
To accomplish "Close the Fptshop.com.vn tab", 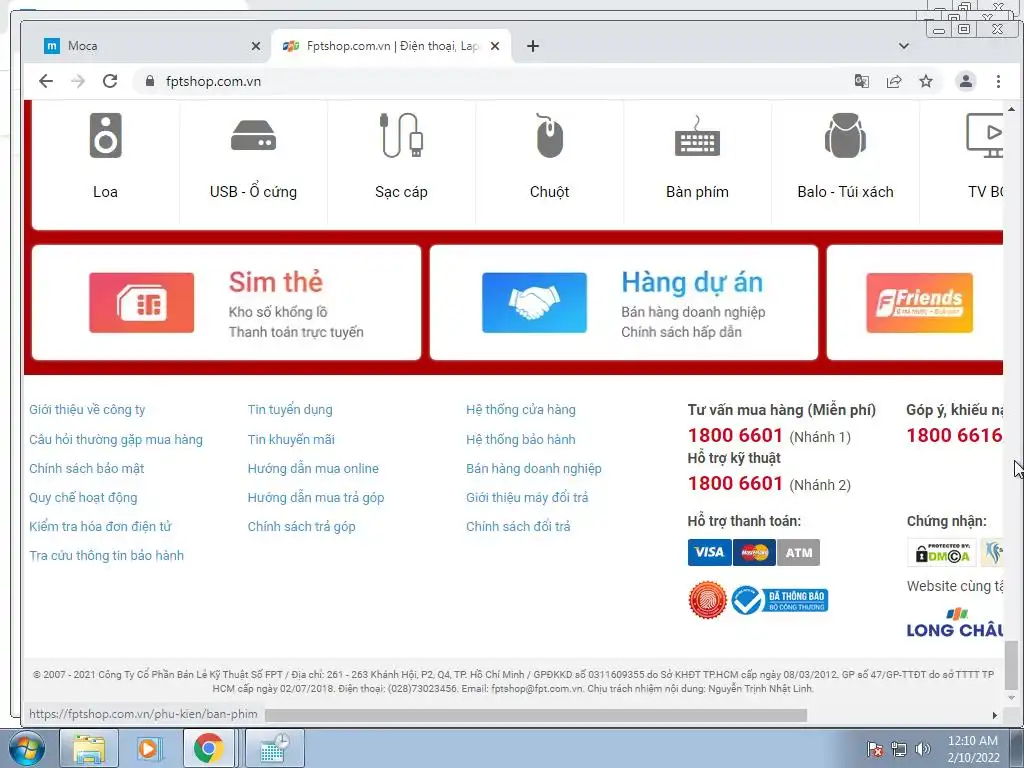I will click(x=495, y=46).
